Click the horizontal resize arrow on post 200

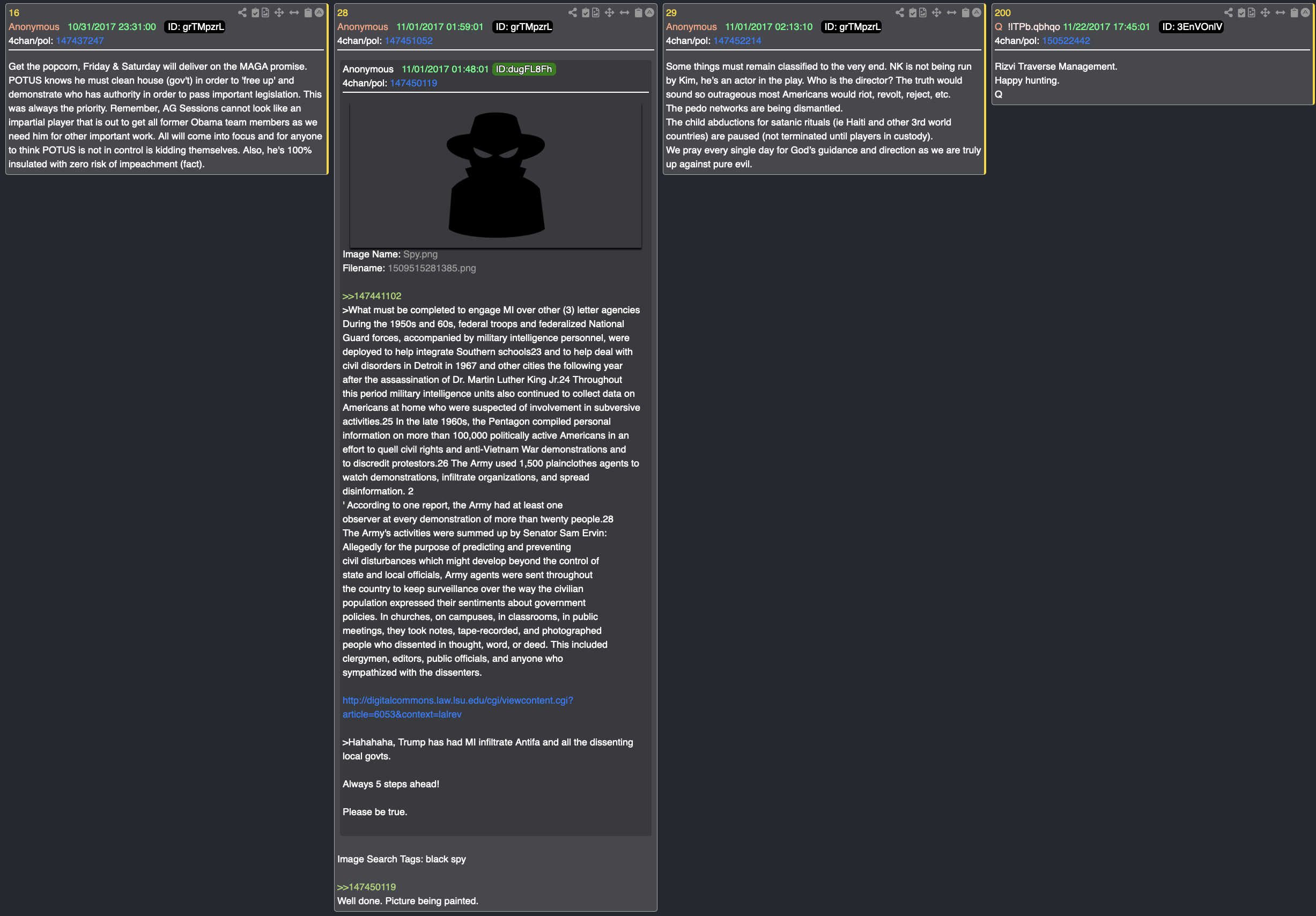click(x=1280, y=13)
